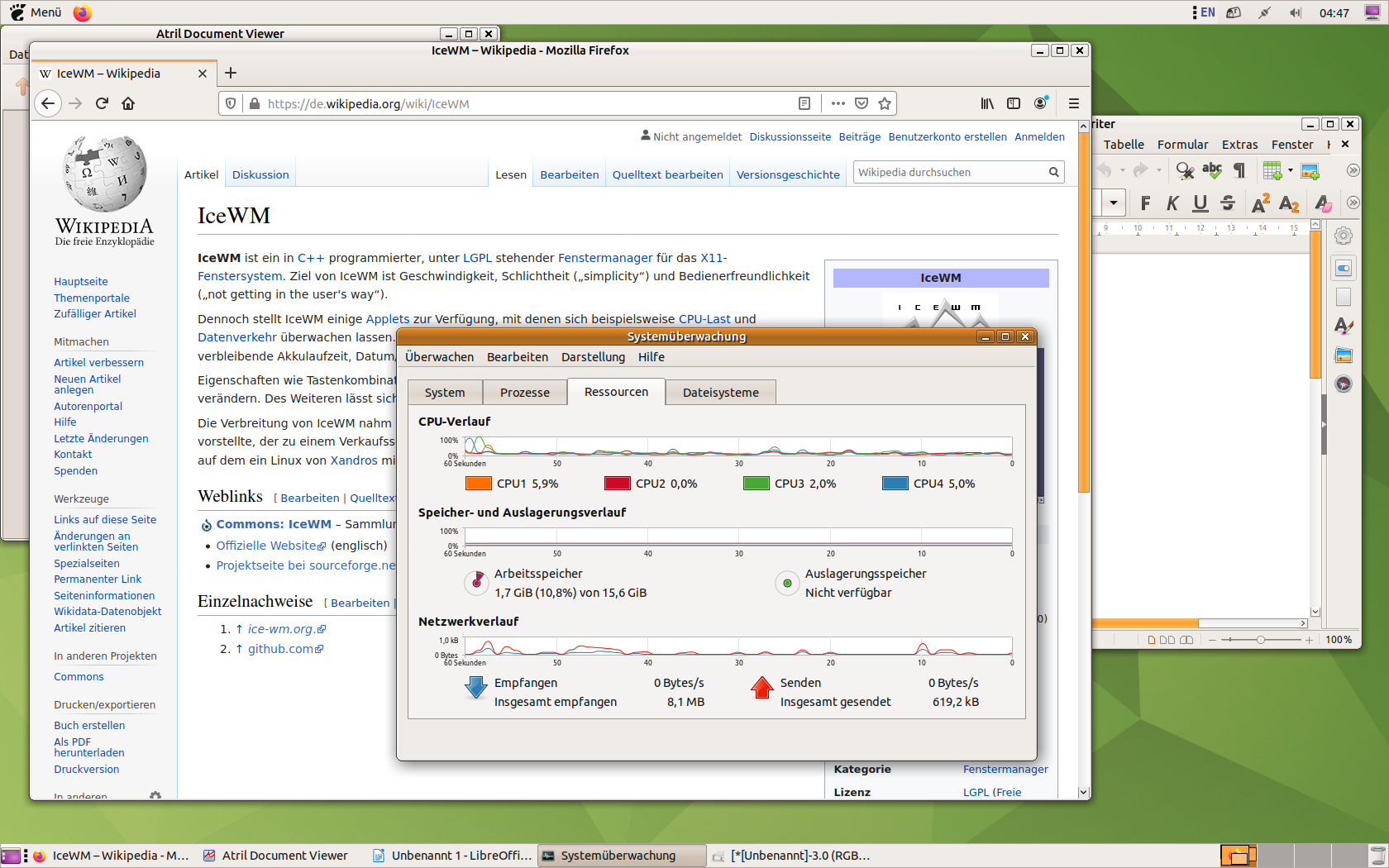Switch to the Prozesse tab
Screen dimensions: 1389x868
pos(525,393)
